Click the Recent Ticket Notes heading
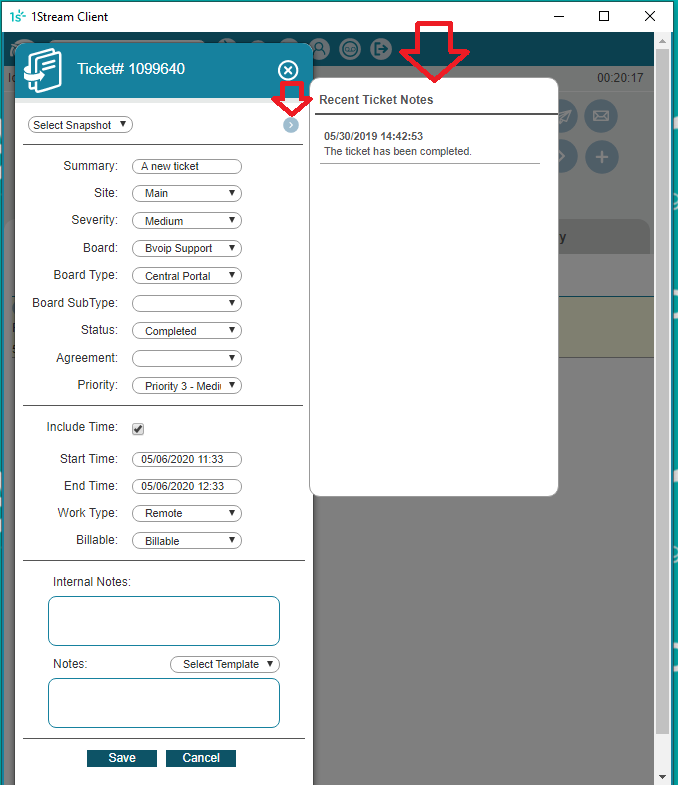 [x=376, y=100]
